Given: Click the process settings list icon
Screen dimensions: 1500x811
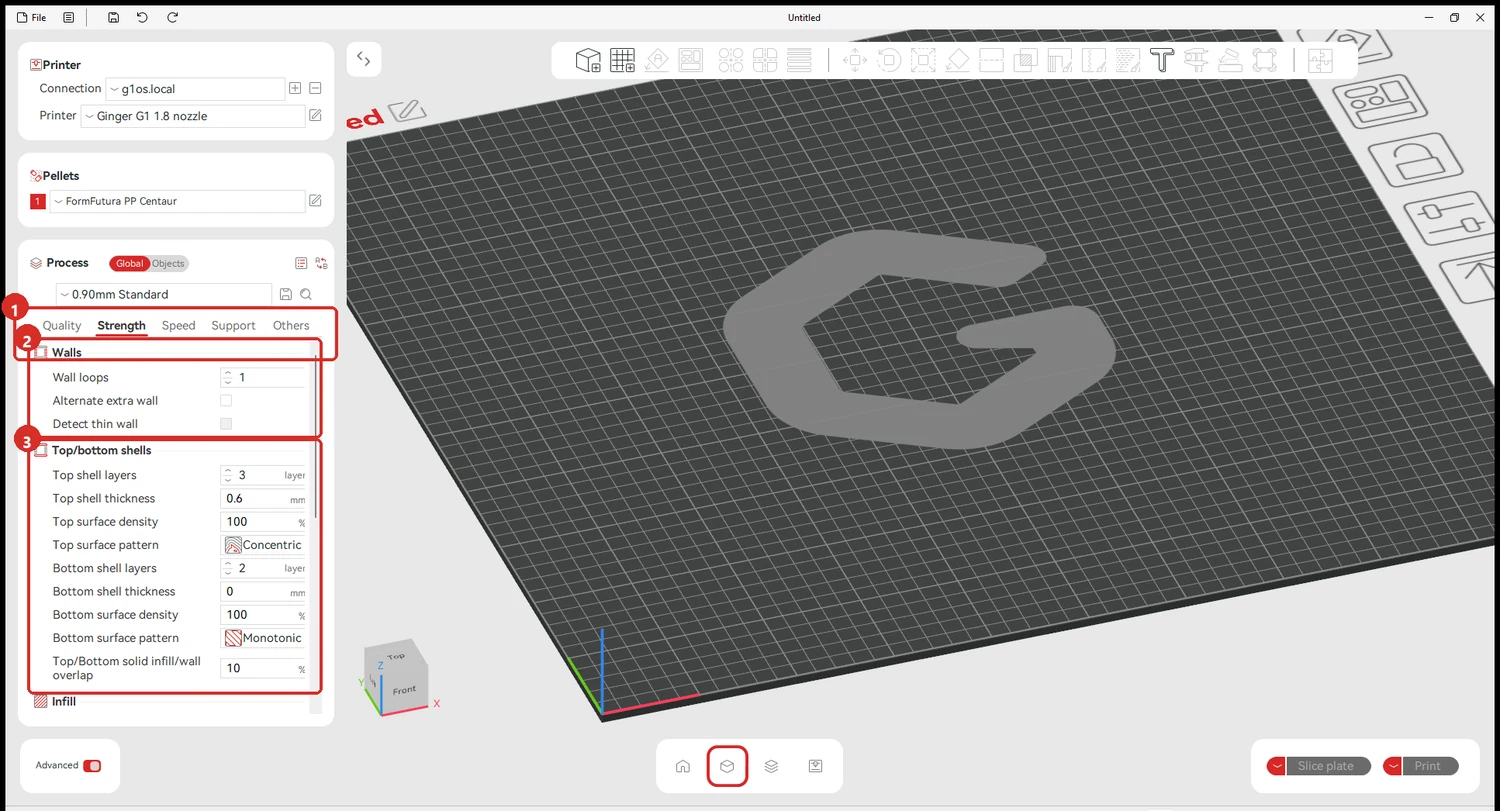Looking at the screenshot, I should 301,263.
